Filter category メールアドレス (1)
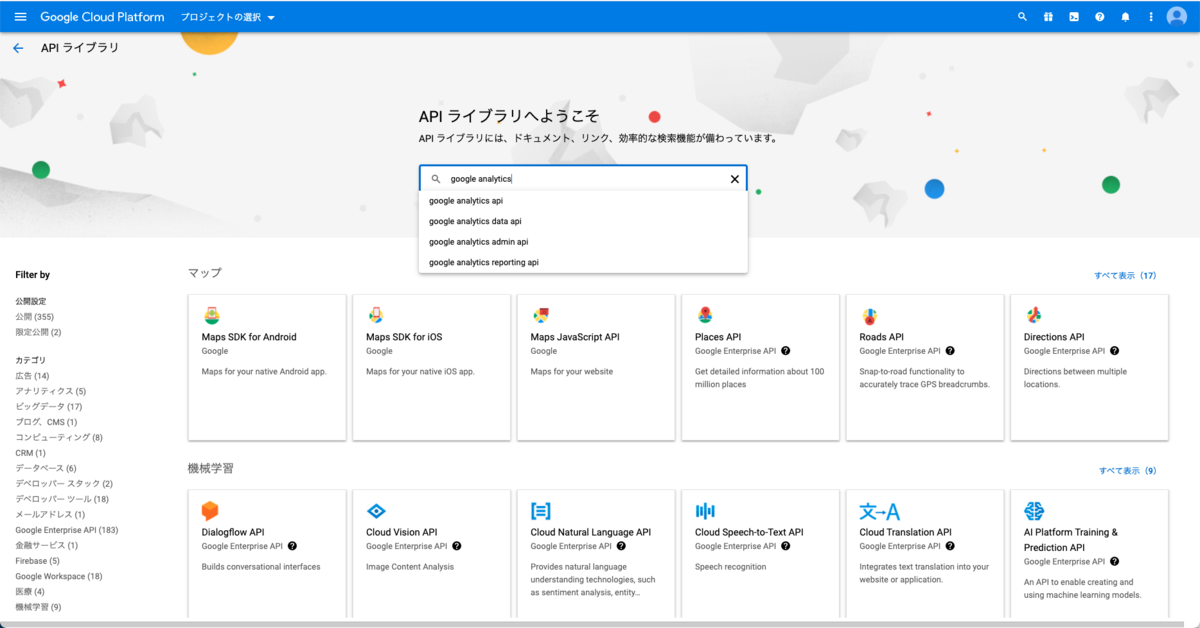 pos(50,514)
